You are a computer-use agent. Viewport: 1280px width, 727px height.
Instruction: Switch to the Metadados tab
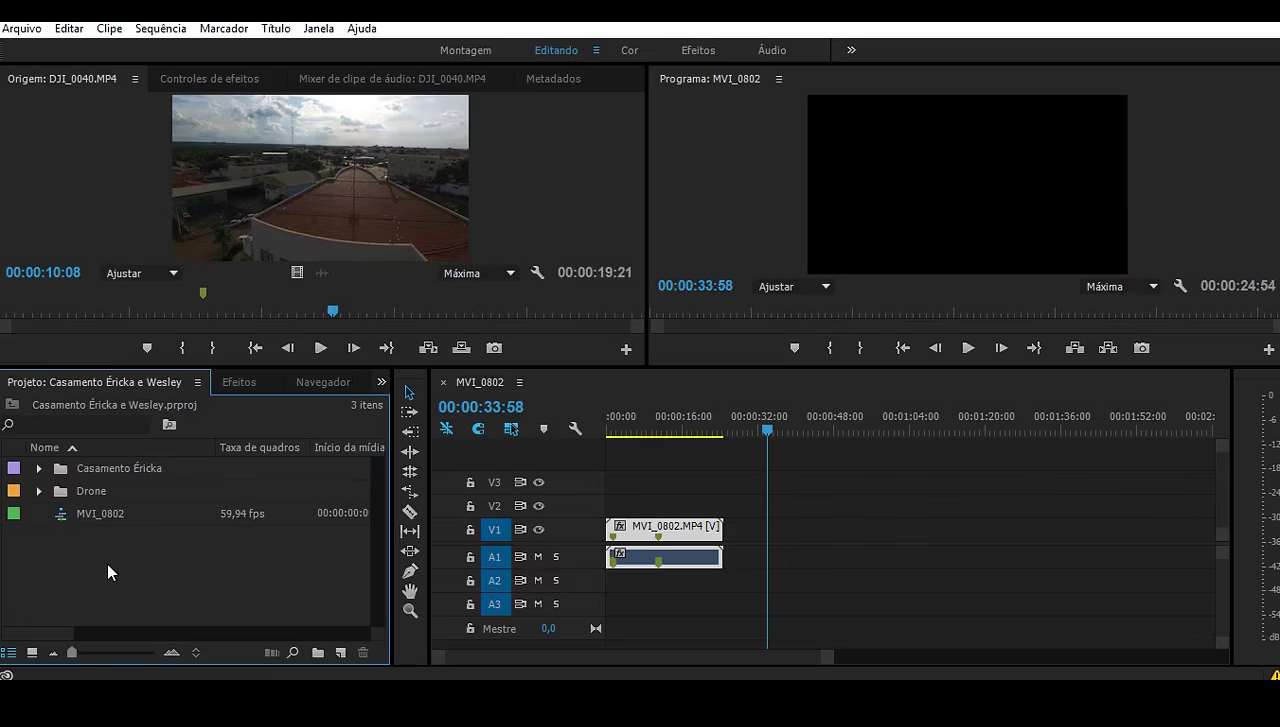pyautogui.click(x=553, y=79)
